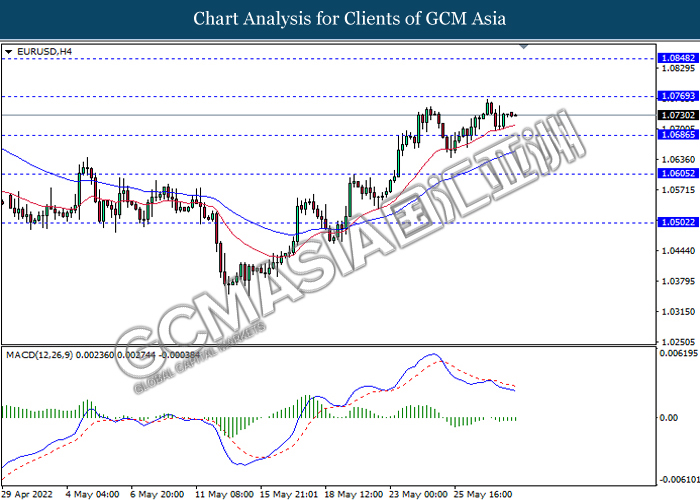Click the 6 May 20:00 time label
Image resolution: width=700 pixels, height=500 pixels.
157,494
